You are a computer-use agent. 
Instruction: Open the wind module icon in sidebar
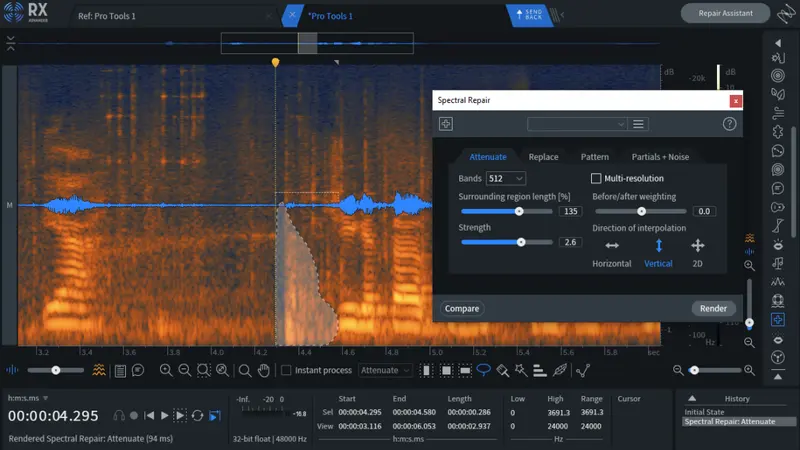click(778, 113)
